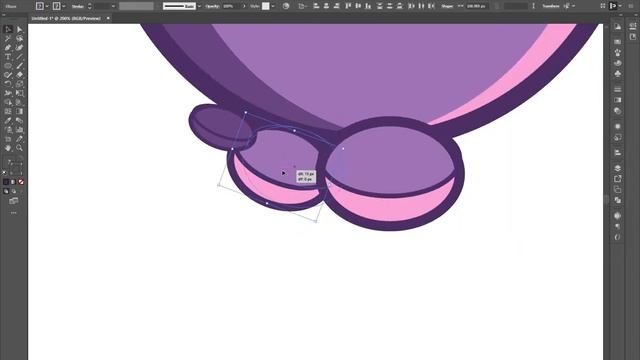640x360 pixels.
Task: Select the Eraser tool
Action: [19, 75]
